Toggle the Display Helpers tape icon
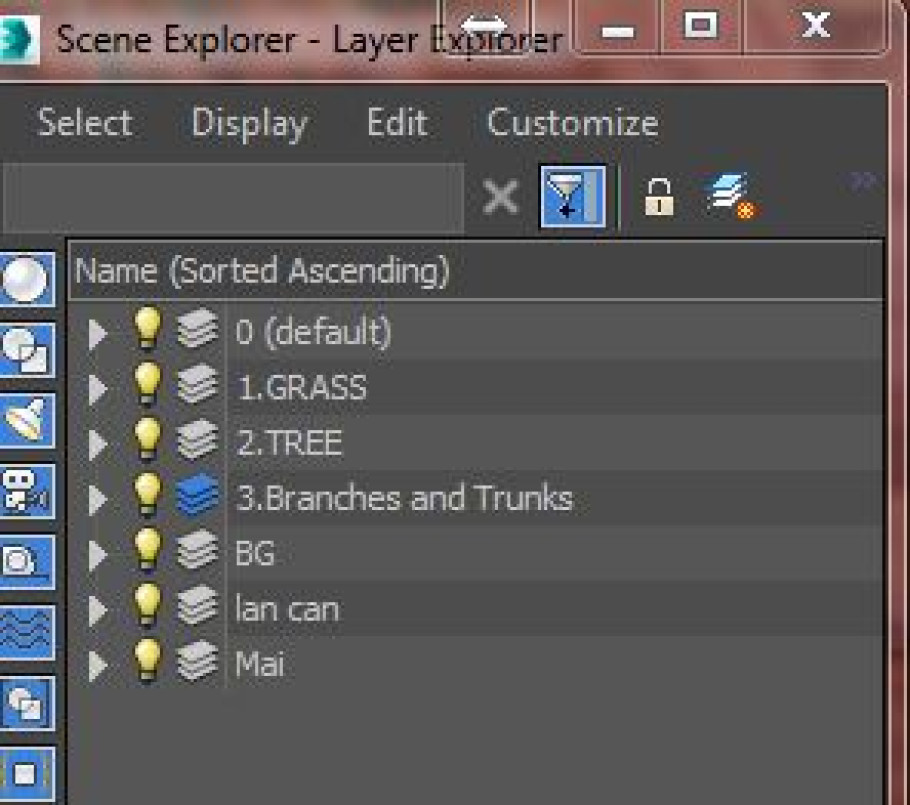The width and height of the screenshot is (910, 805). point(24,561)
